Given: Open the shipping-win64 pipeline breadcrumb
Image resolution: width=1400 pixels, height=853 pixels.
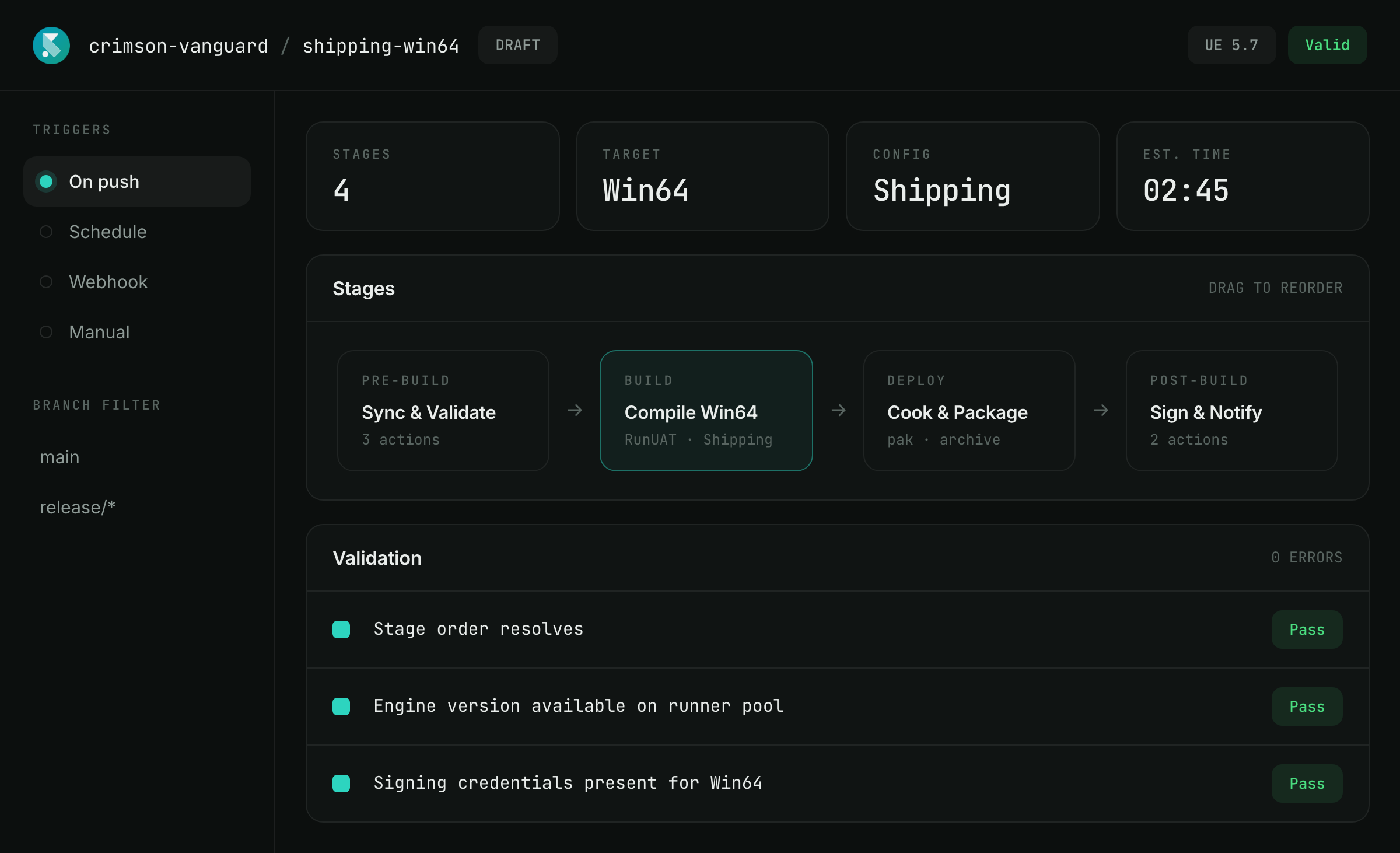Looking at the screenshot, I should click(x=381, y=46).
